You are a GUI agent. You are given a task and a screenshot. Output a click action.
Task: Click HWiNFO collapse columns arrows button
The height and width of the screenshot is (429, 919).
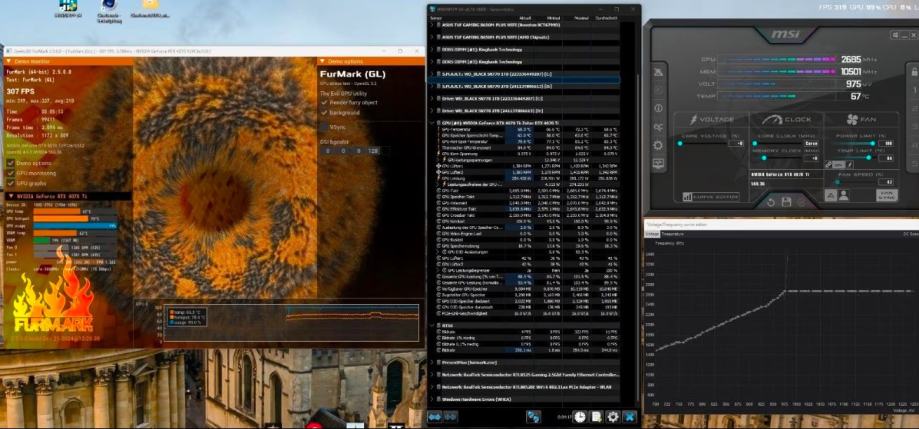coord(451,417)
